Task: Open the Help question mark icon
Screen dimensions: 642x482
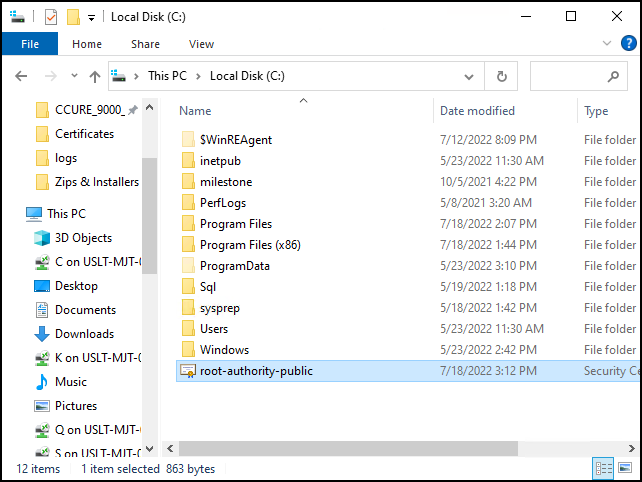Action: [x=627, y=44]
